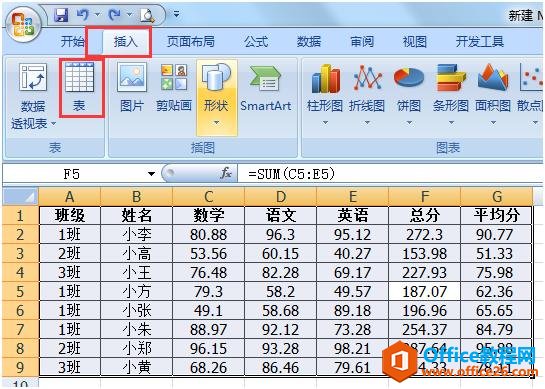545x389 pixels.
Task: Expand the 折线图 dropdown arrow
Action: [367, 123]
